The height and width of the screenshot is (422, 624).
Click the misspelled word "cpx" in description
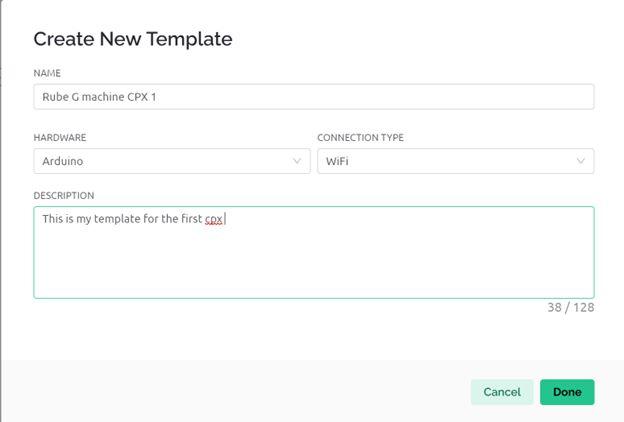(214, 218)
